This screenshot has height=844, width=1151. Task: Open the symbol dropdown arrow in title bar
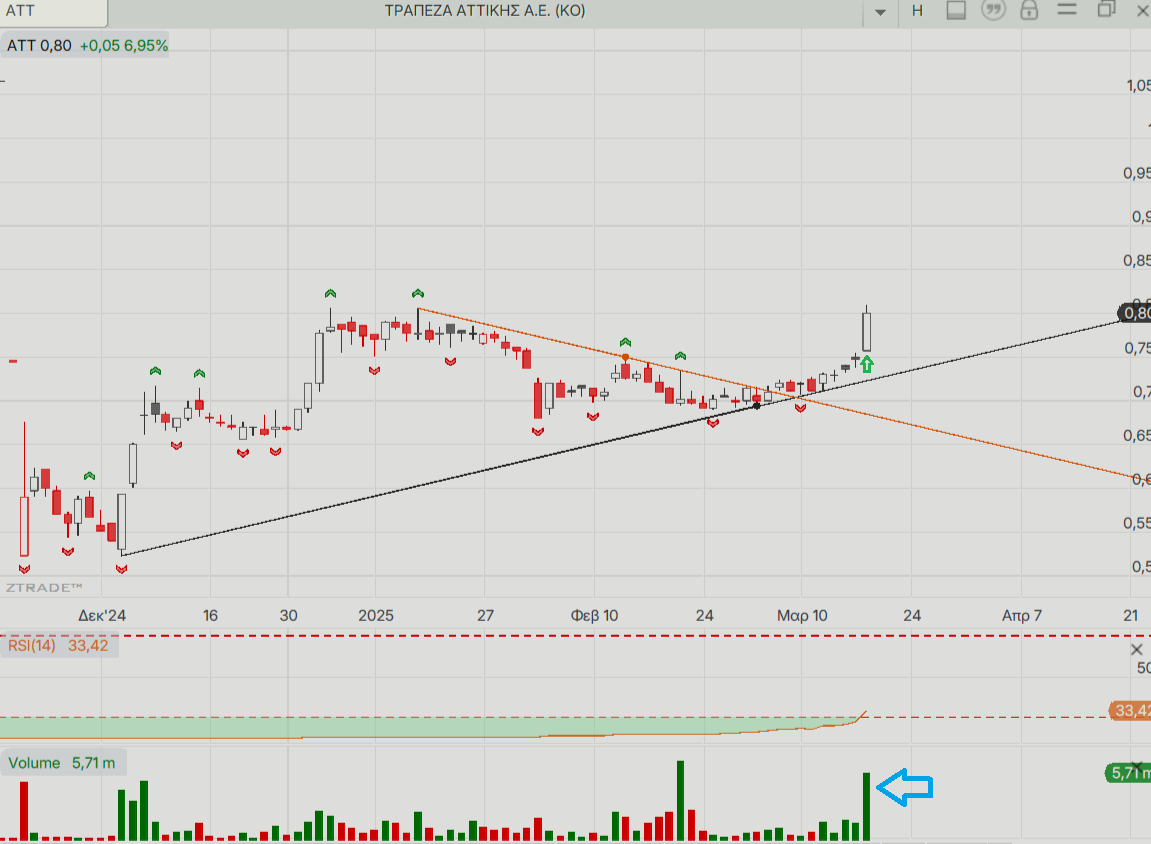pos(880,12)
